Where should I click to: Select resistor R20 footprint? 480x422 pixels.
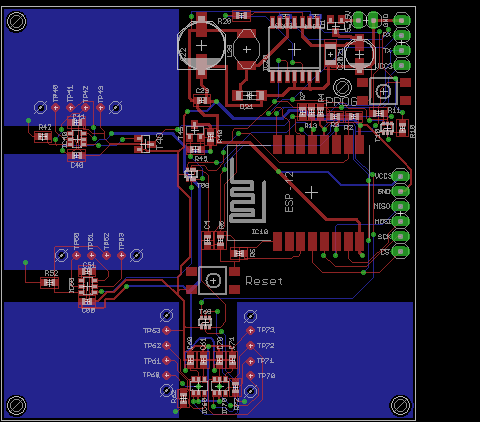241,15
